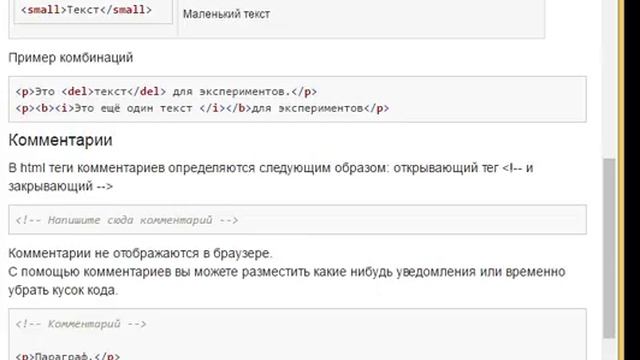
Task: Click the 'Маленький текст' cell
Action: (226, 14)
